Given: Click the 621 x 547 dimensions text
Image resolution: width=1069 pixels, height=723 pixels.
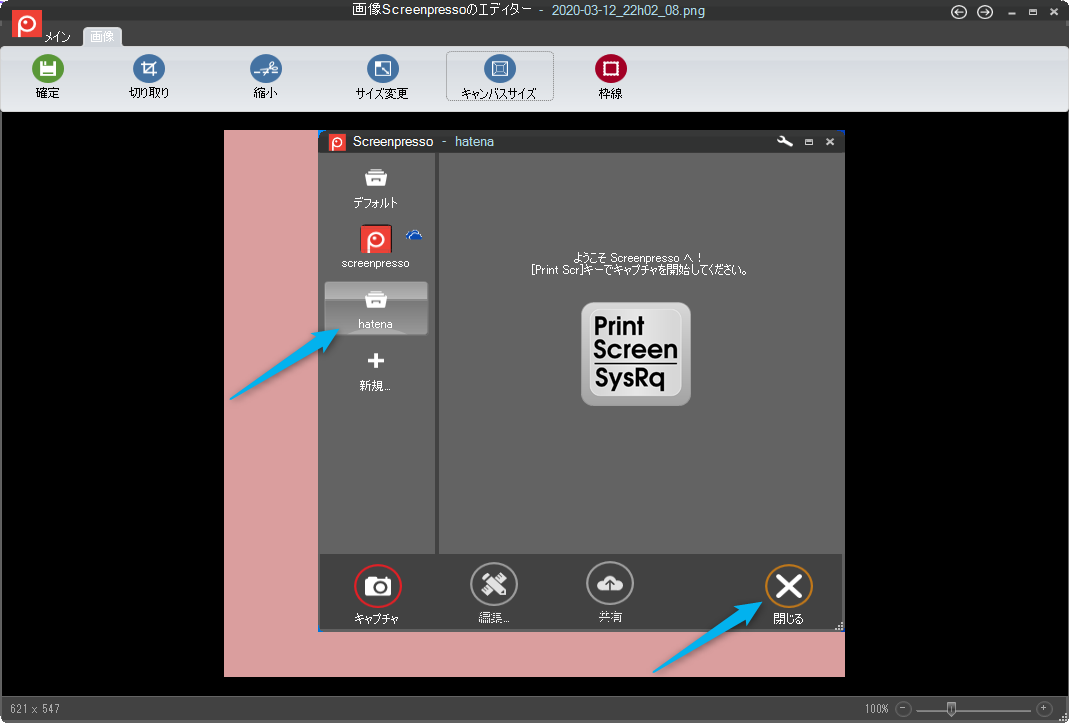Looking at the screenshot, I should 35,709.
